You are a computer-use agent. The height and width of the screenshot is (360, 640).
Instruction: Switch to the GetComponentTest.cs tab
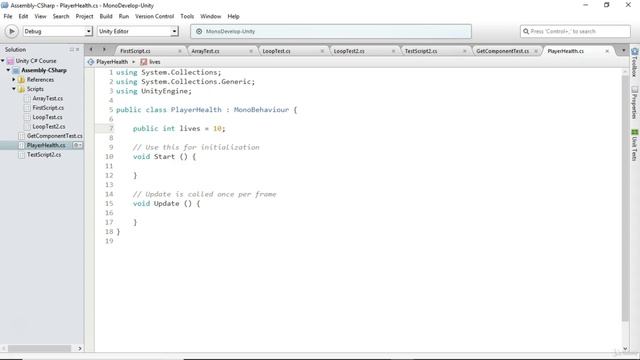click(502, 51)
